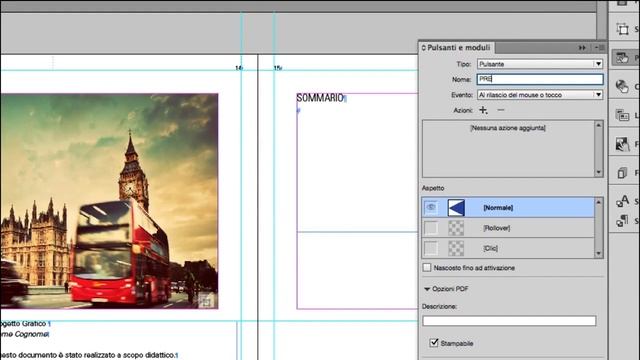This screenshot has height=360, width=640.
Task: Click the Azioni label
Action: pyautogui.click(x=463, y=110)
